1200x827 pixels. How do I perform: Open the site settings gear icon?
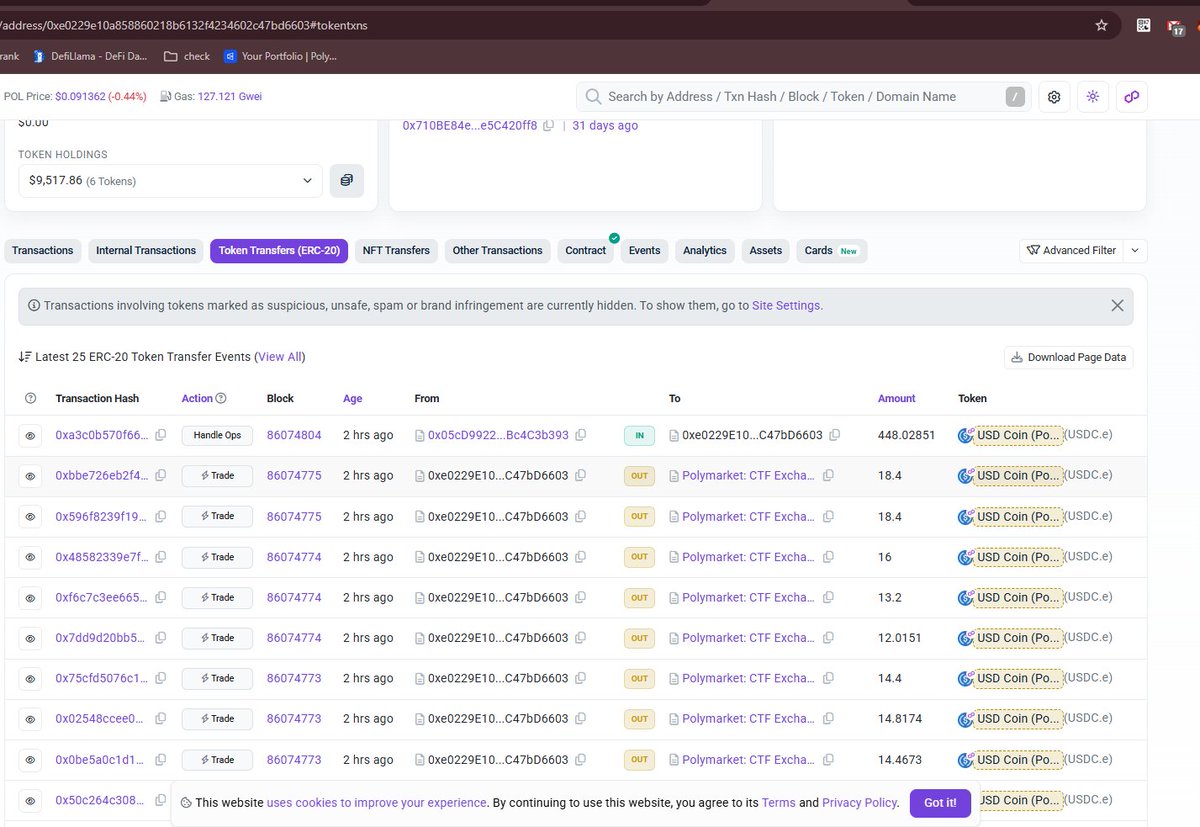[1054, 97]
